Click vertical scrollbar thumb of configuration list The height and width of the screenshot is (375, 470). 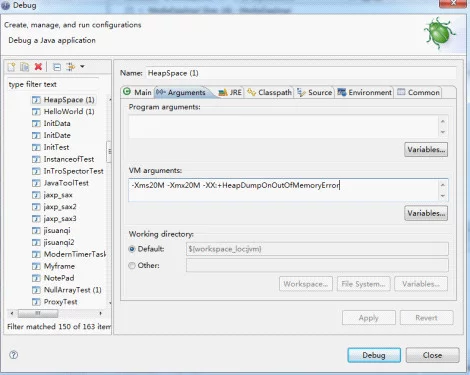[x=109, y=152]
